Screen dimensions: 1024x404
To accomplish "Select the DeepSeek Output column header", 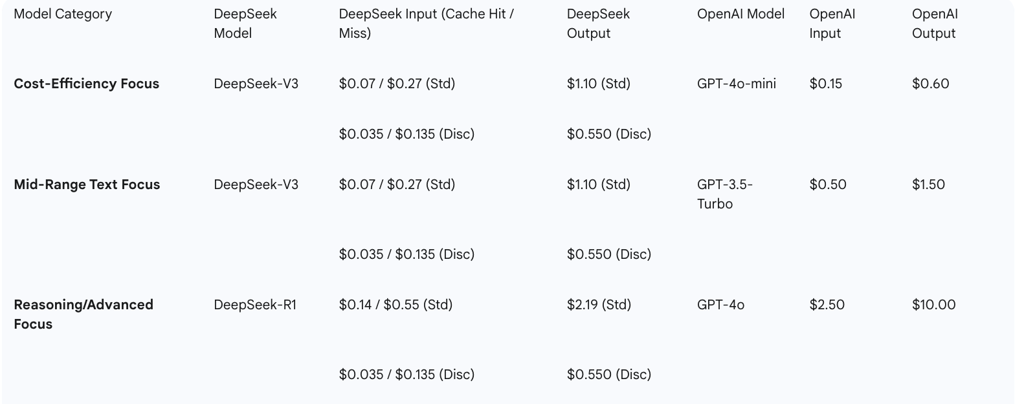I will pyautogui.click(x=598, y=23).
